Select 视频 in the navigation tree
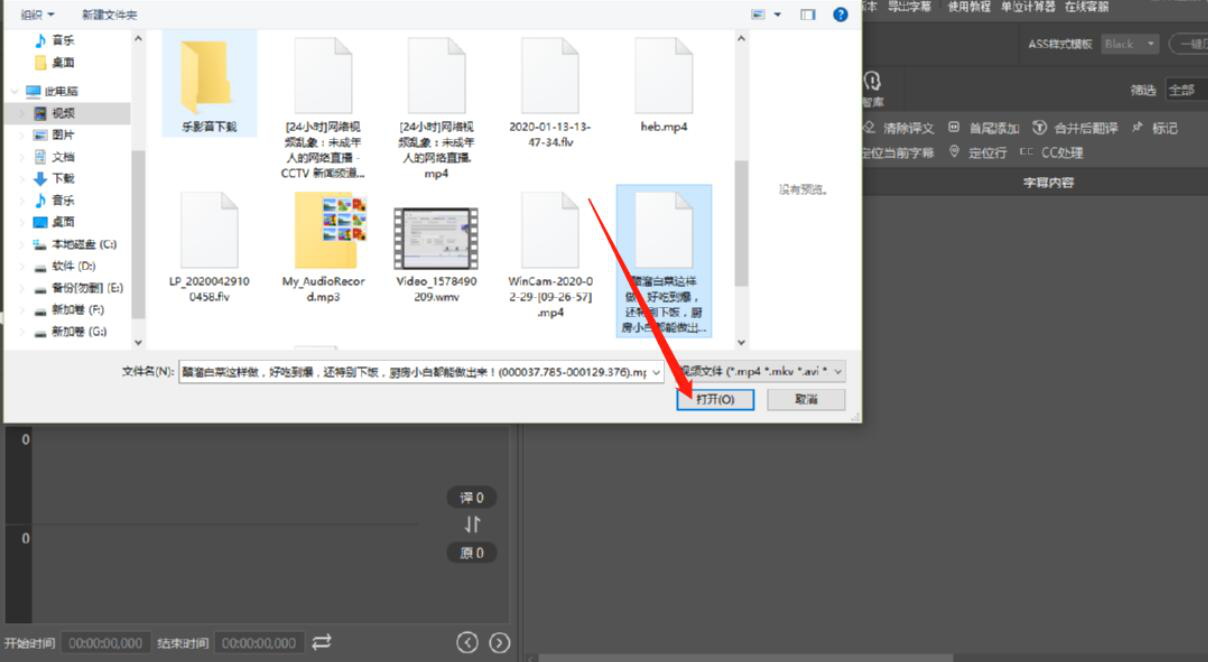 point(63,113)
